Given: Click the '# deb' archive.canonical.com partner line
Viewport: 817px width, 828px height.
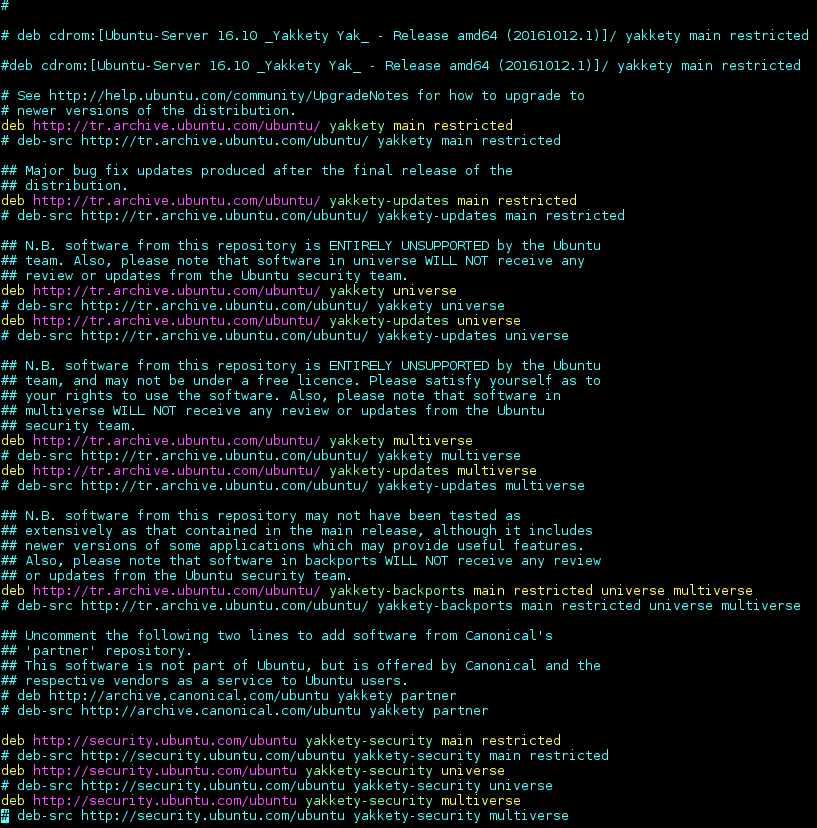Looking at the screenshot, I should click(x=229, y=696).
